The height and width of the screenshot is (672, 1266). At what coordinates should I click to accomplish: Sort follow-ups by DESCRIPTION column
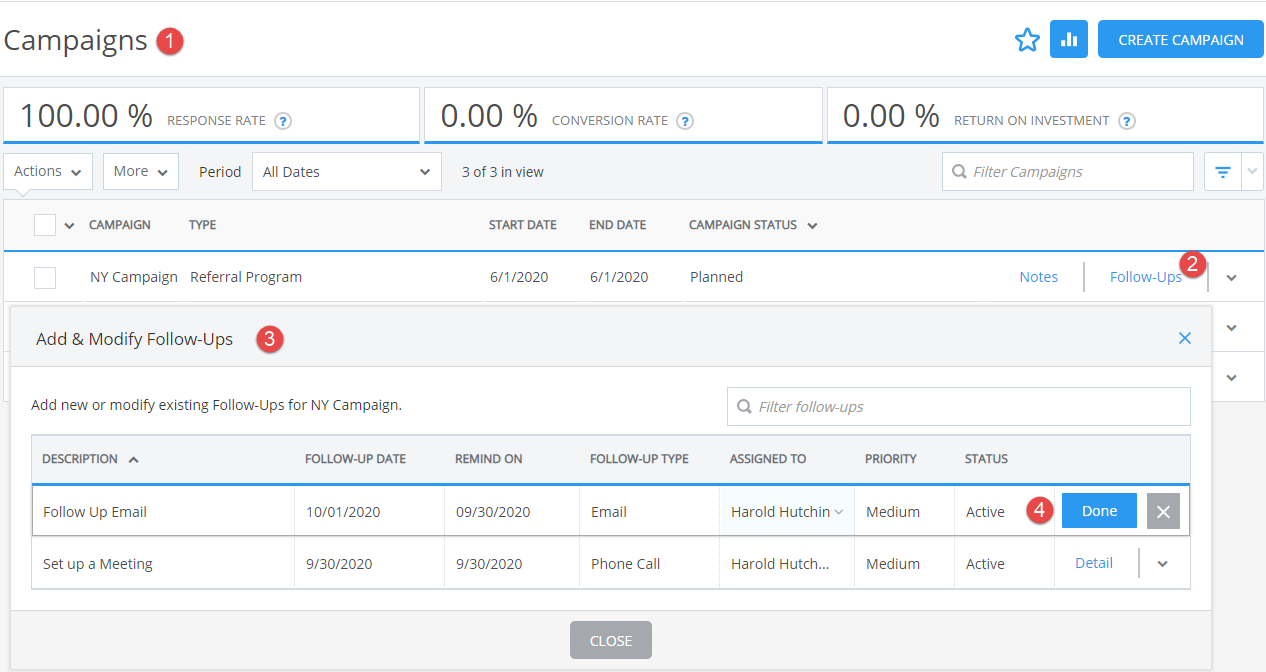[x=80, y=459]
